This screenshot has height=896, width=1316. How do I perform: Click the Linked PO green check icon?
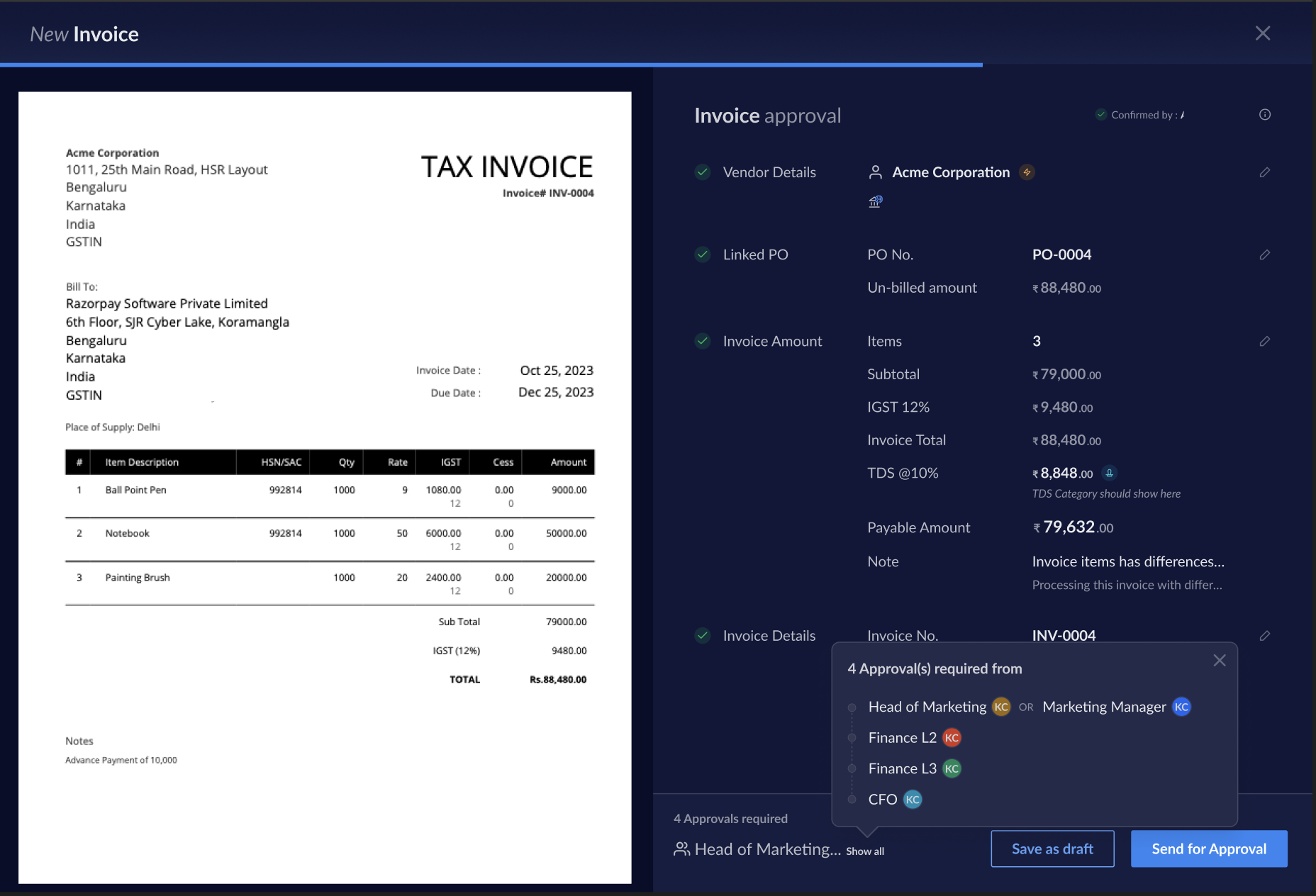click(703, 254)
